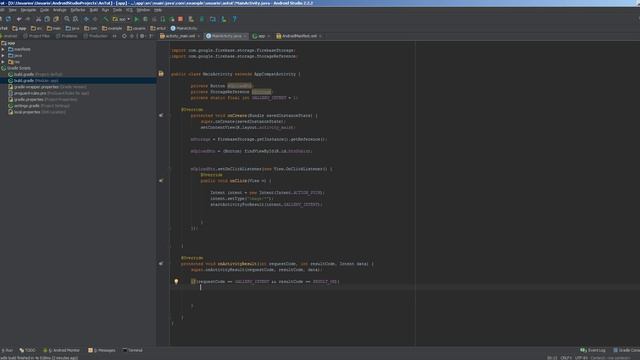Open the Terminal tool window
This screenshot has width=640, height=360.
(x=133, y=350)
